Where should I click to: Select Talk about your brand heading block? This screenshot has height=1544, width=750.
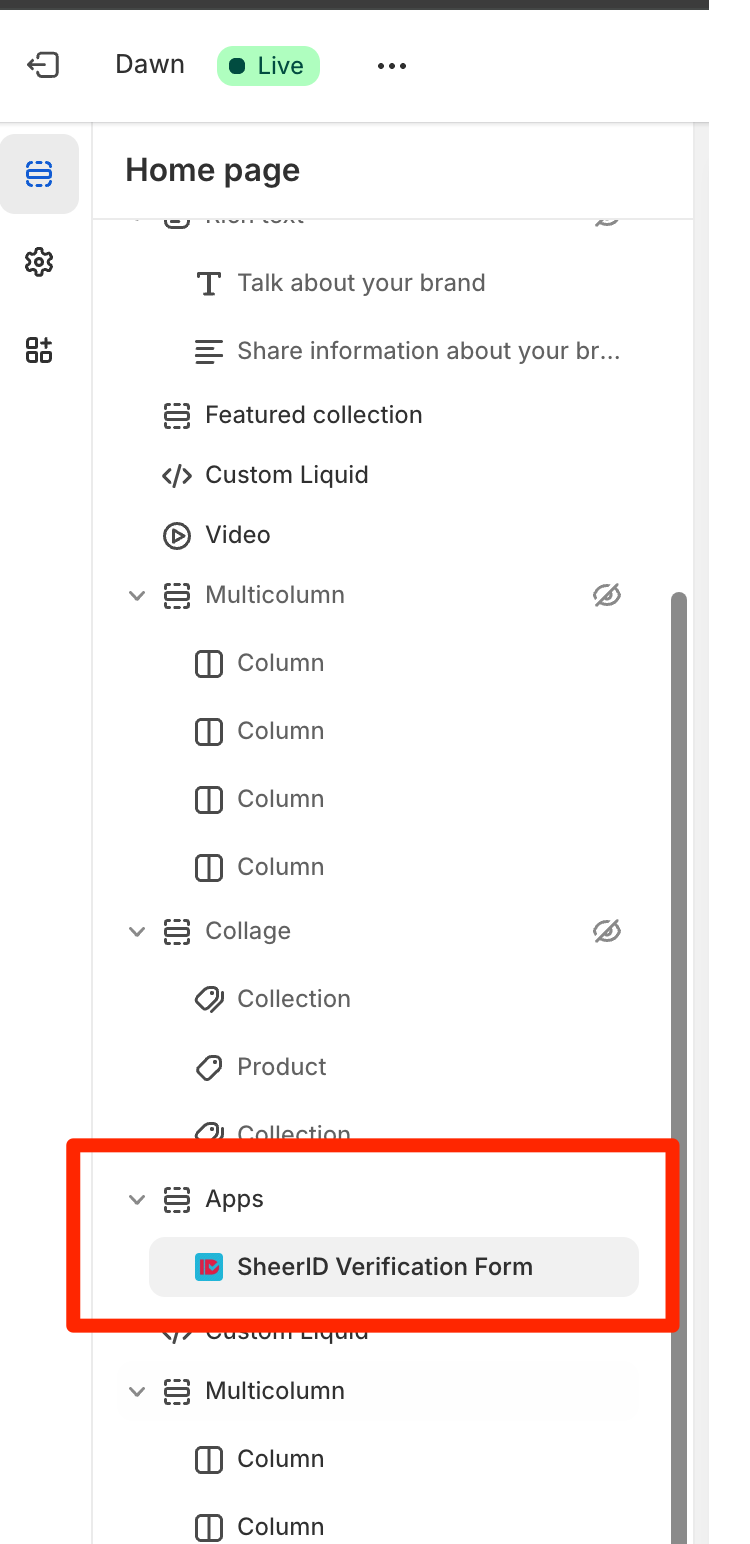coord(361,283)
